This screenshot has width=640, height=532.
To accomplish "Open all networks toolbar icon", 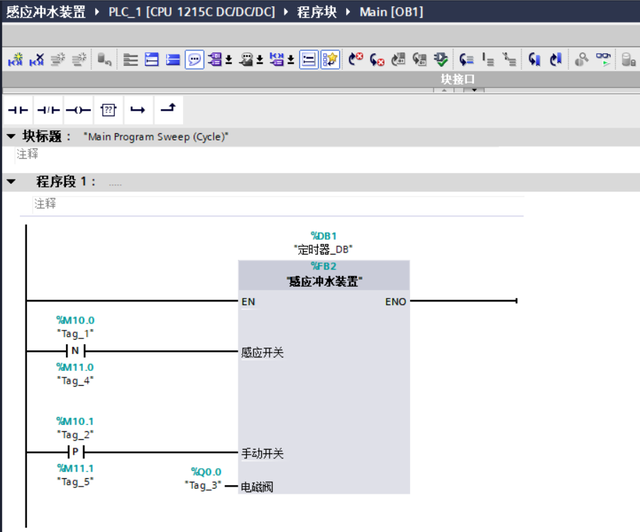I will 131,60.
